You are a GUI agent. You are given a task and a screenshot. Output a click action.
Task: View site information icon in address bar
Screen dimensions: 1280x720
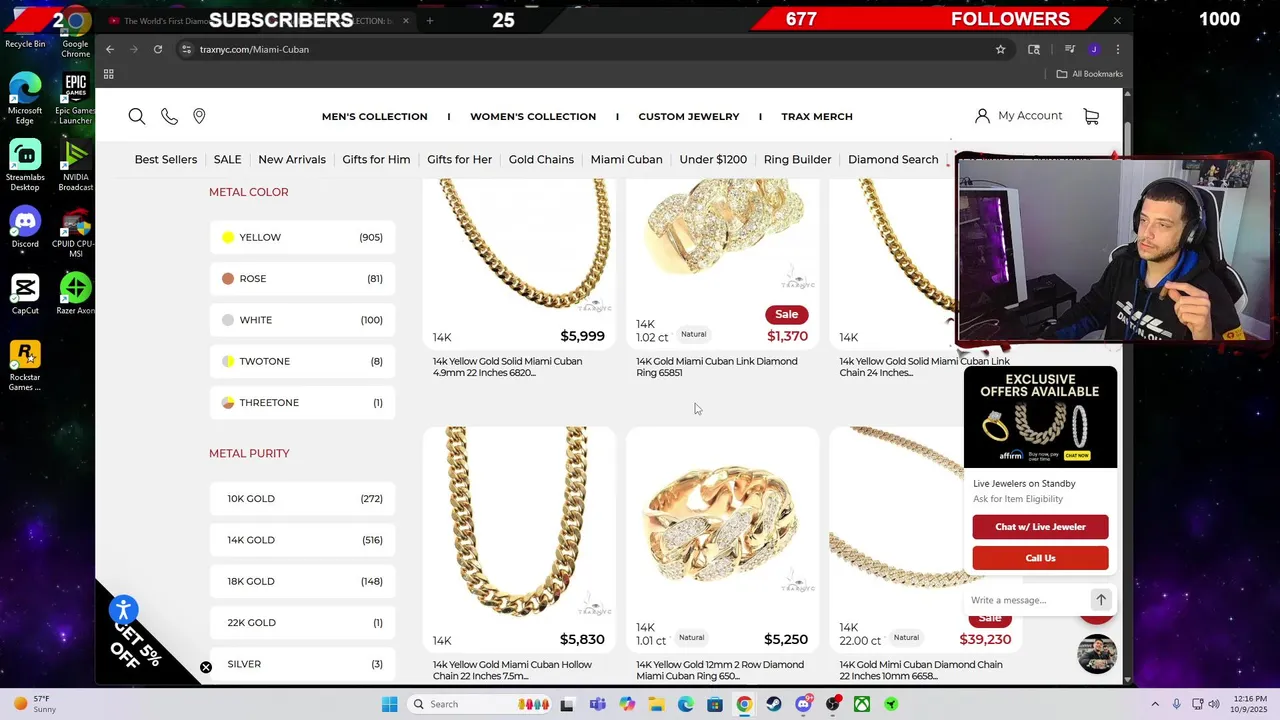[x=185, y=49]
